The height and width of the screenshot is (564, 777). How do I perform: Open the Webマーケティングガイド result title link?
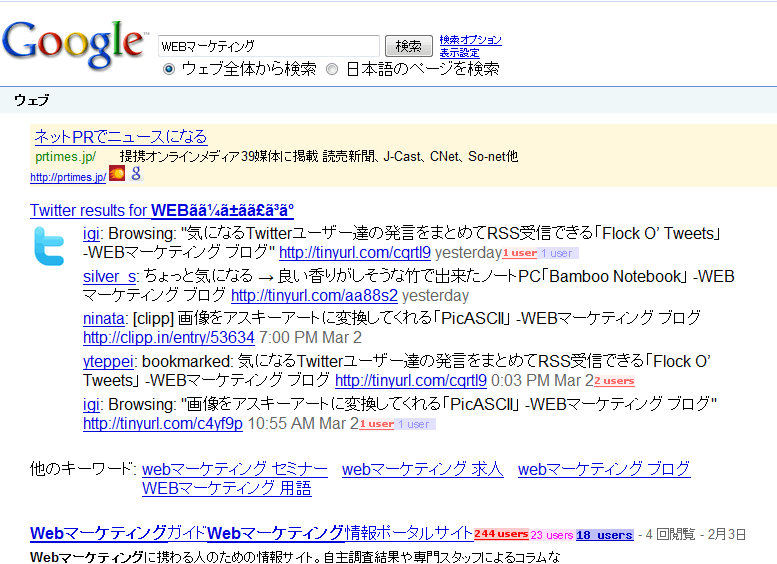coord(251,533)
